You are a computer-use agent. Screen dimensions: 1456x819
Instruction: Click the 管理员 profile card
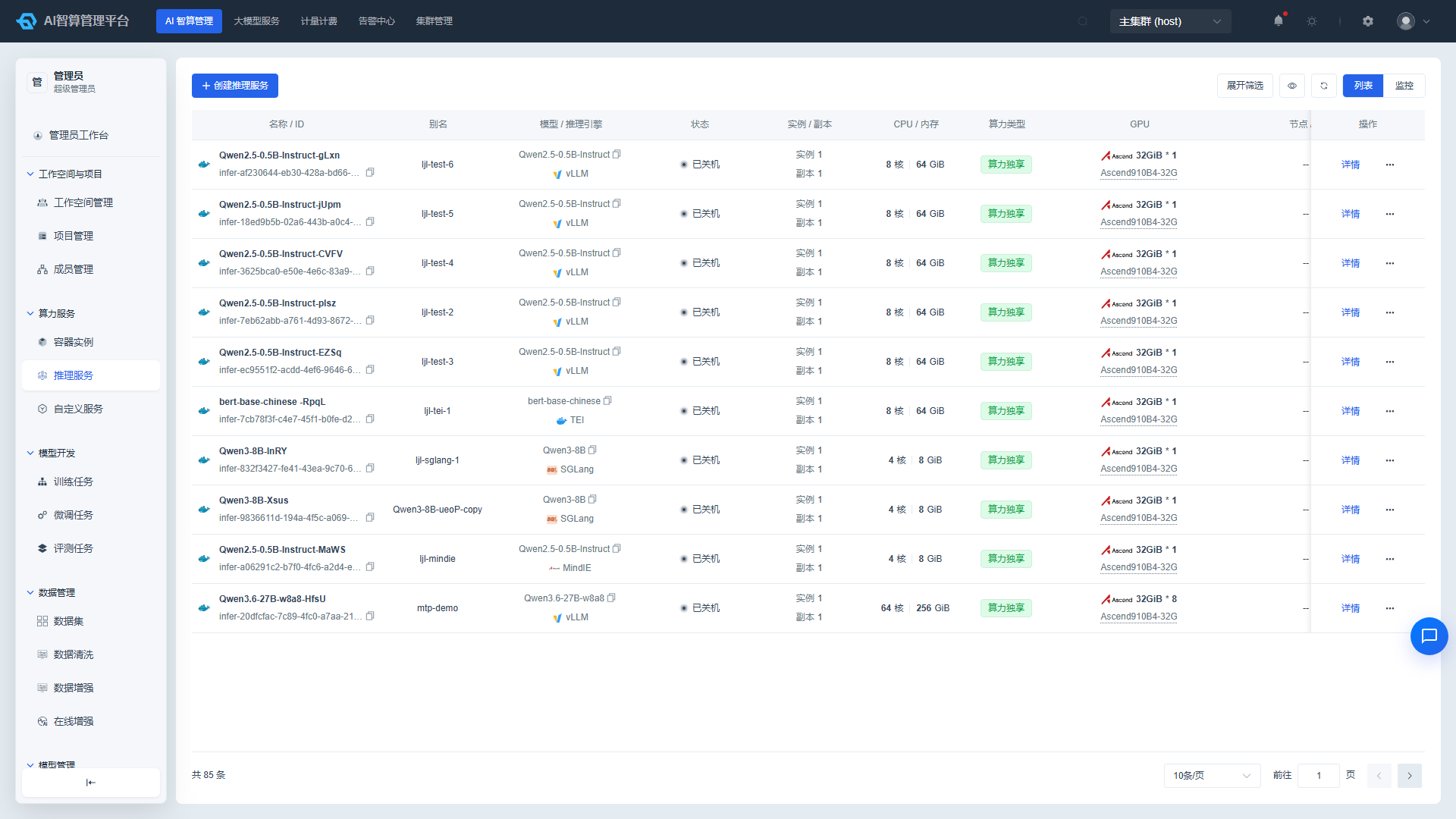point(91,82)
